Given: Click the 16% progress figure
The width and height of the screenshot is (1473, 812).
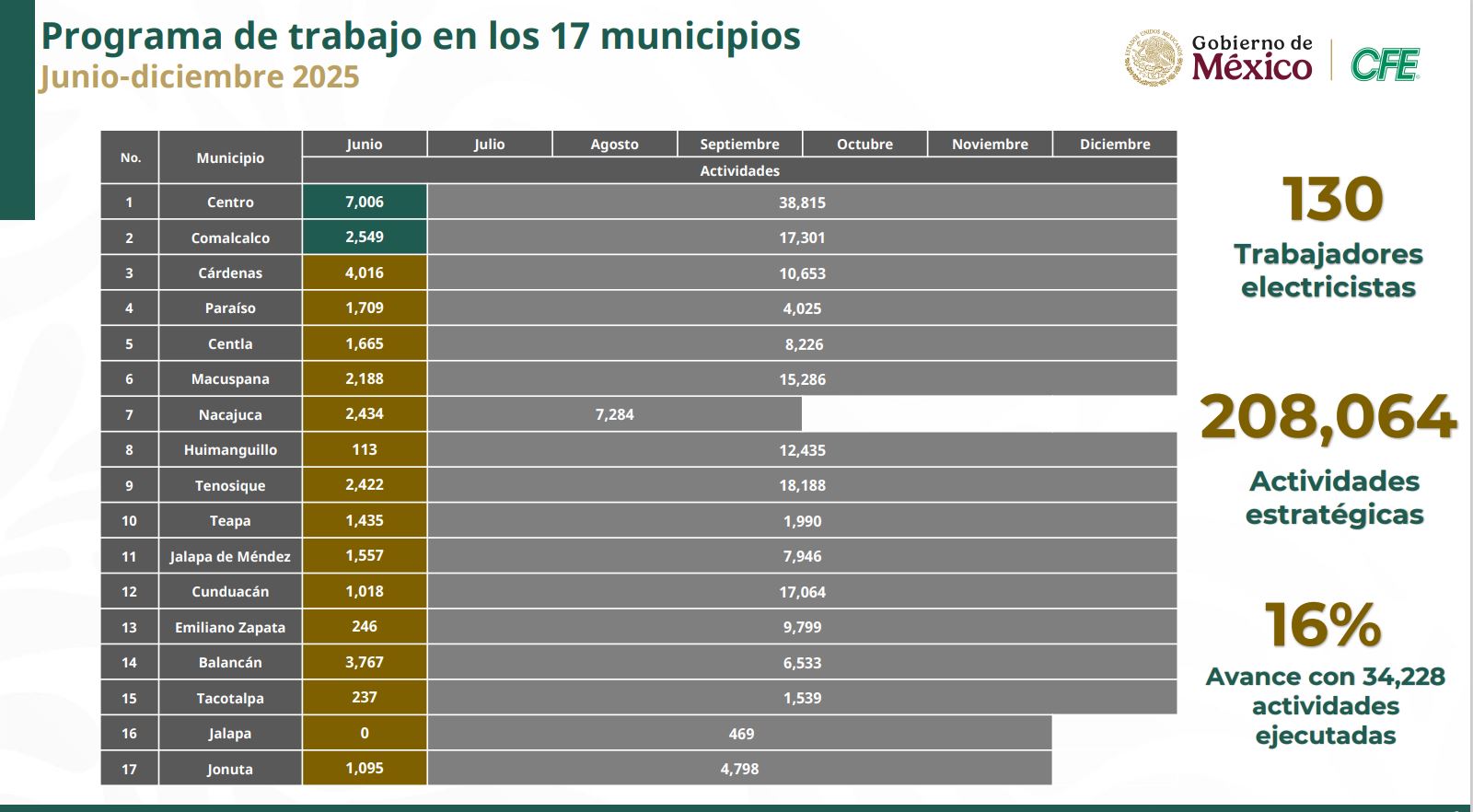Looking at the screenshot, I should [x=1323, y=625].
